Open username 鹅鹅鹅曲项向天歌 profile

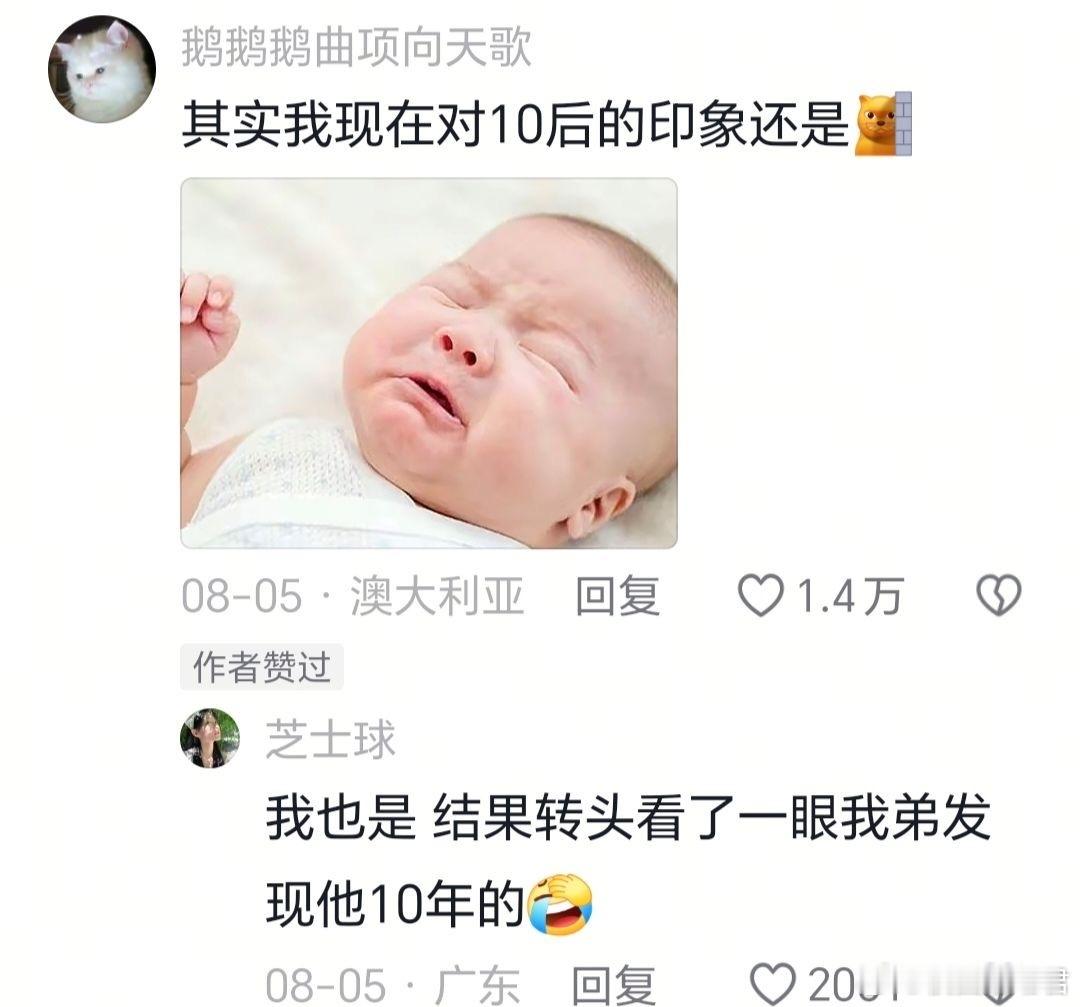pos(356,48)
